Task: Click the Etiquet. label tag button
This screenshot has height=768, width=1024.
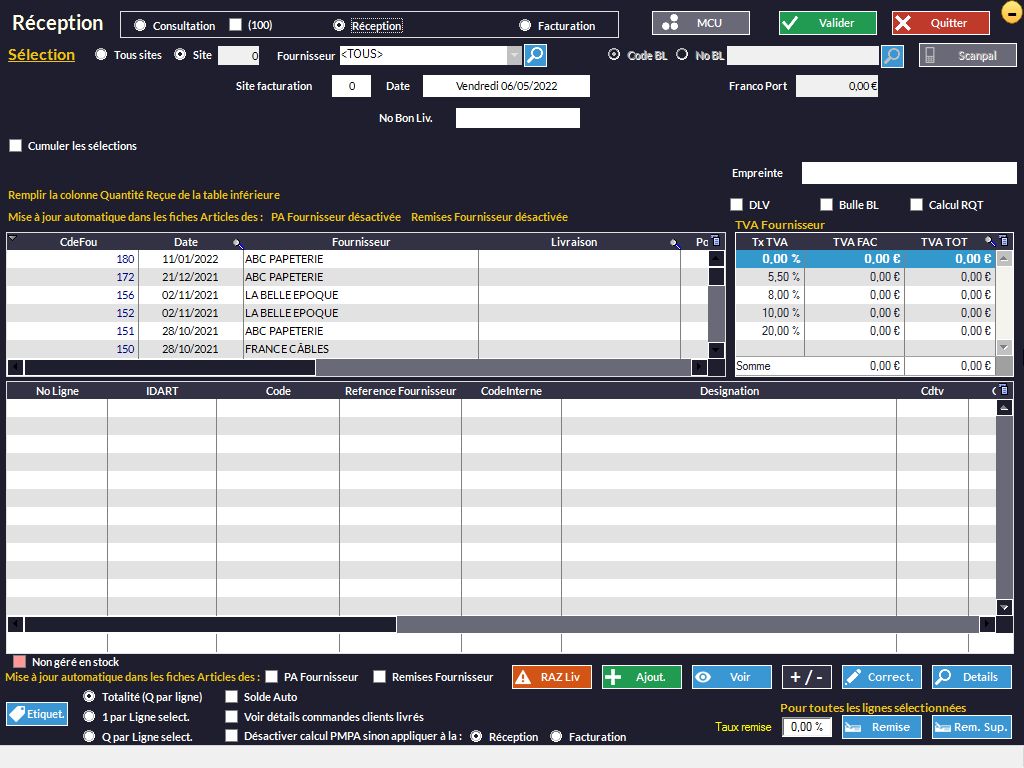Action: click(x=37, y=714)
